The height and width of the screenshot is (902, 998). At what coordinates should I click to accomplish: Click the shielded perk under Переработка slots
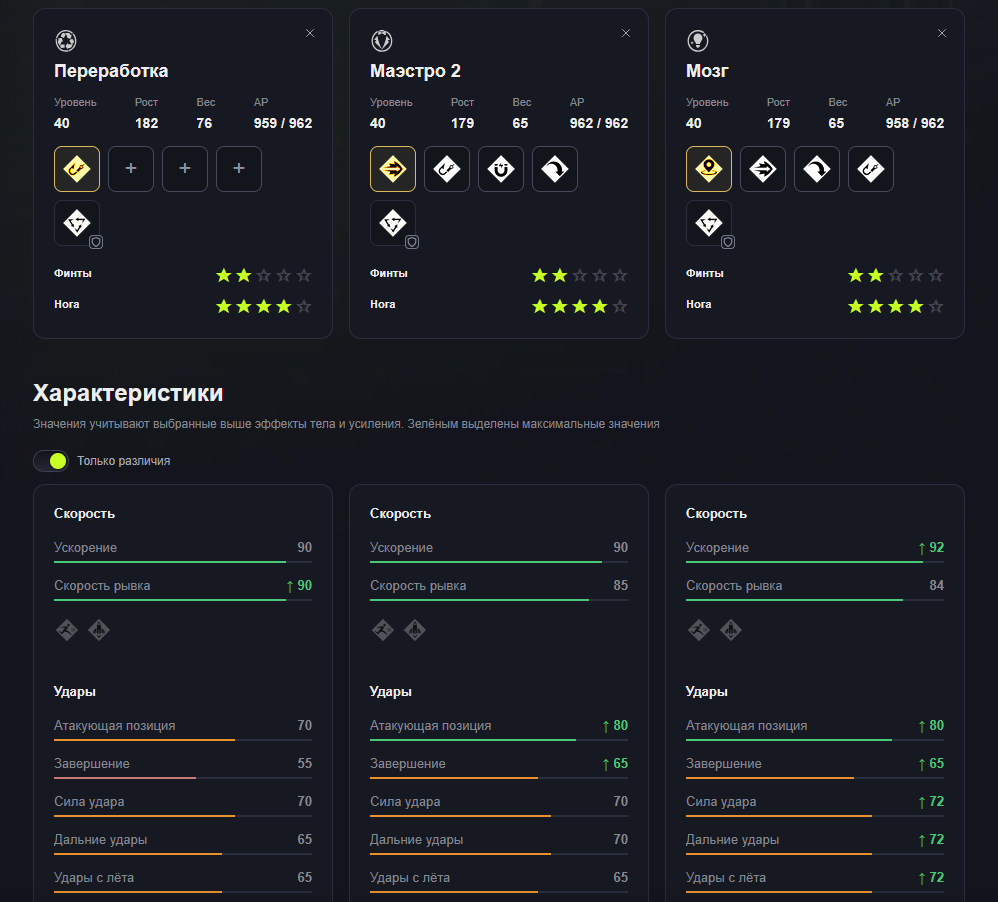pyautogui.click(x=77, y=223)
